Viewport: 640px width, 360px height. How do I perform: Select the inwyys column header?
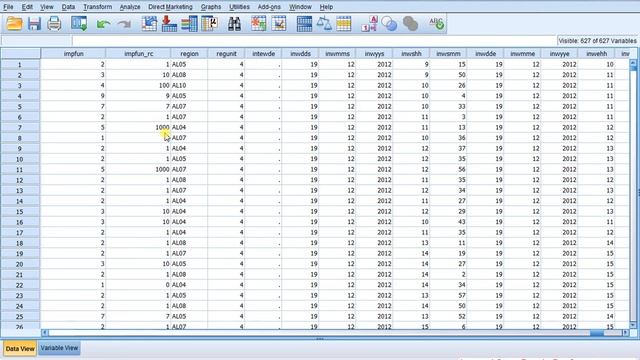pyautogui.click(x=374, y=53)
